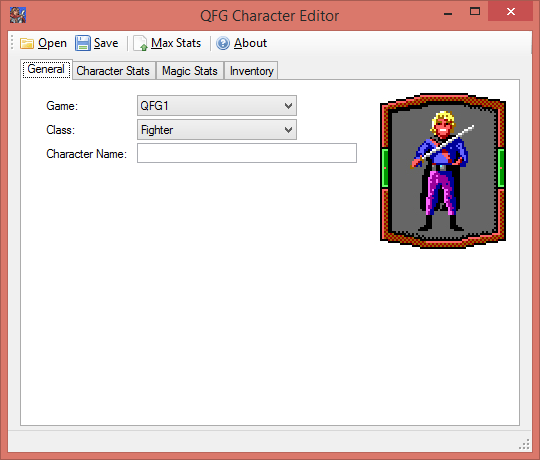This screenshot has width=540, height=460.
Task: Select the General tab
Action: coord(46,69)
